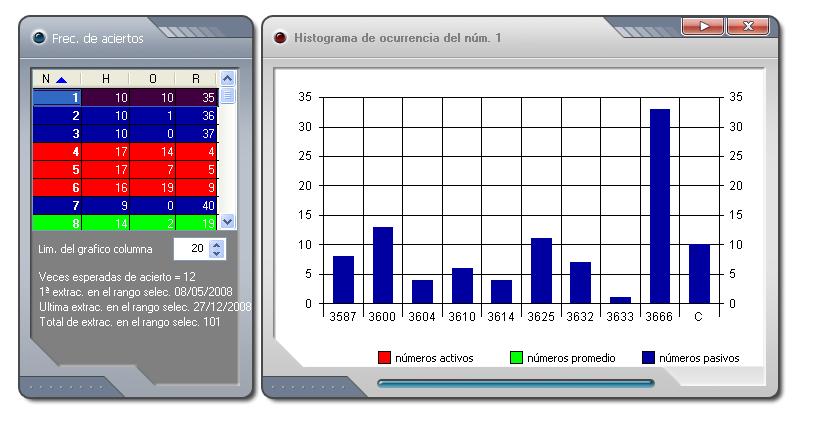Screen dimensions: 824x427
Task: Select green row number 8
Action: pos(125,223)
